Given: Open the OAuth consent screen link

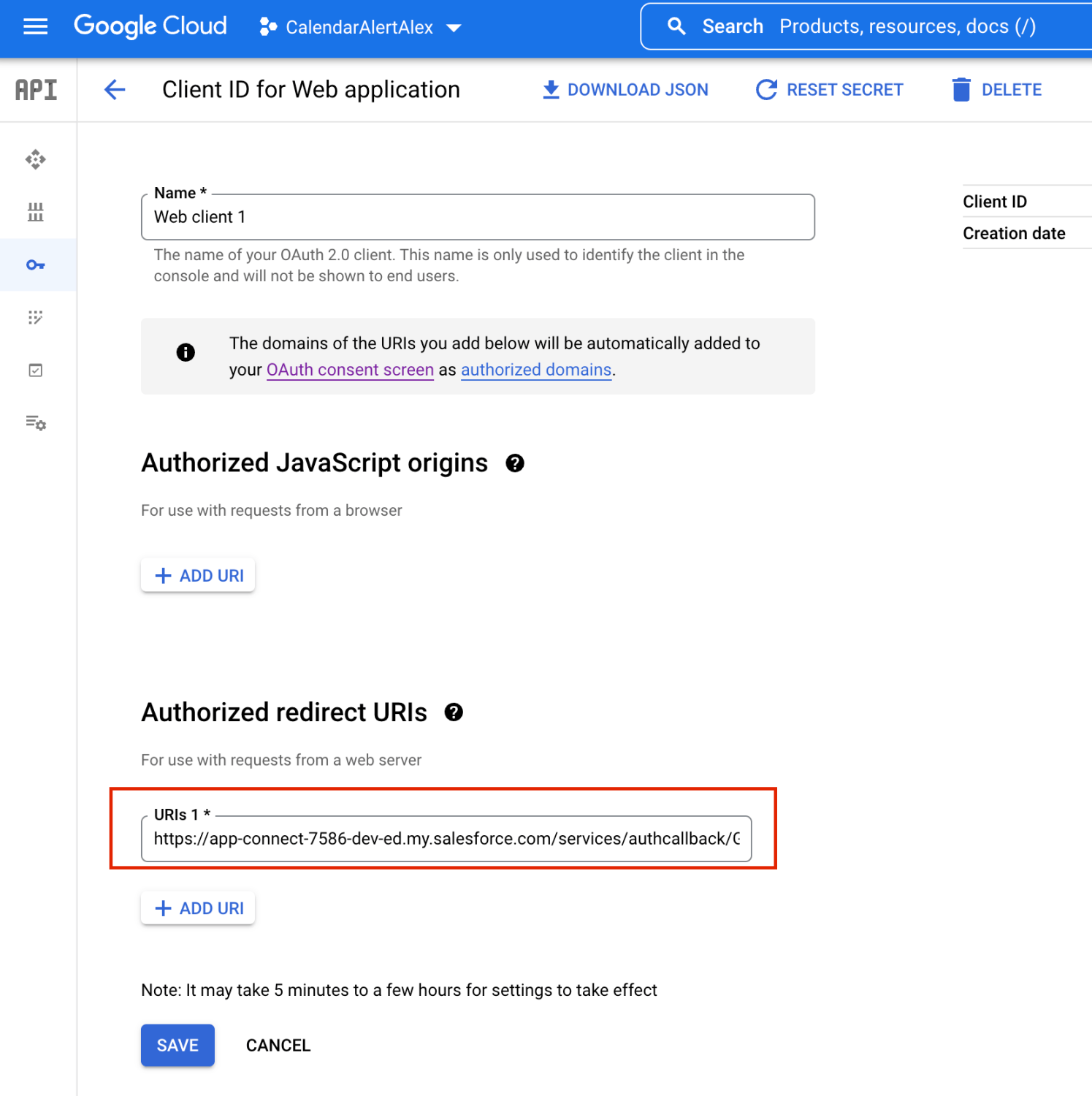Looking at the screenshot, I should pos(350,370).
